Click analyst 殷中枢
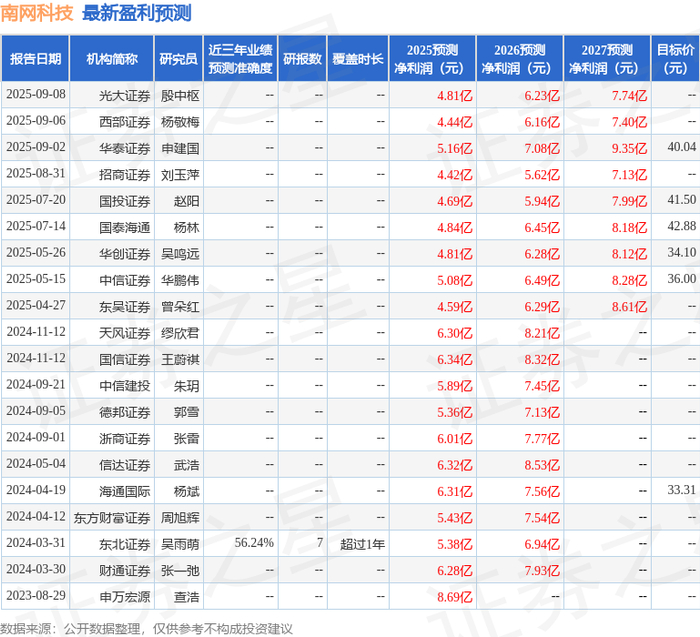Screen dimensions: 700x637 [x=180, y=96]
